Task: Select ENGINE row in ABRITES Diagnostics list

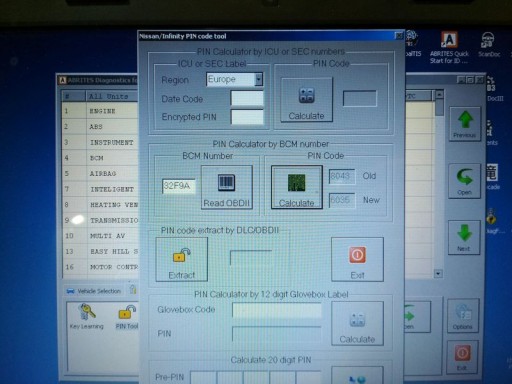Action: click(100, 111)
